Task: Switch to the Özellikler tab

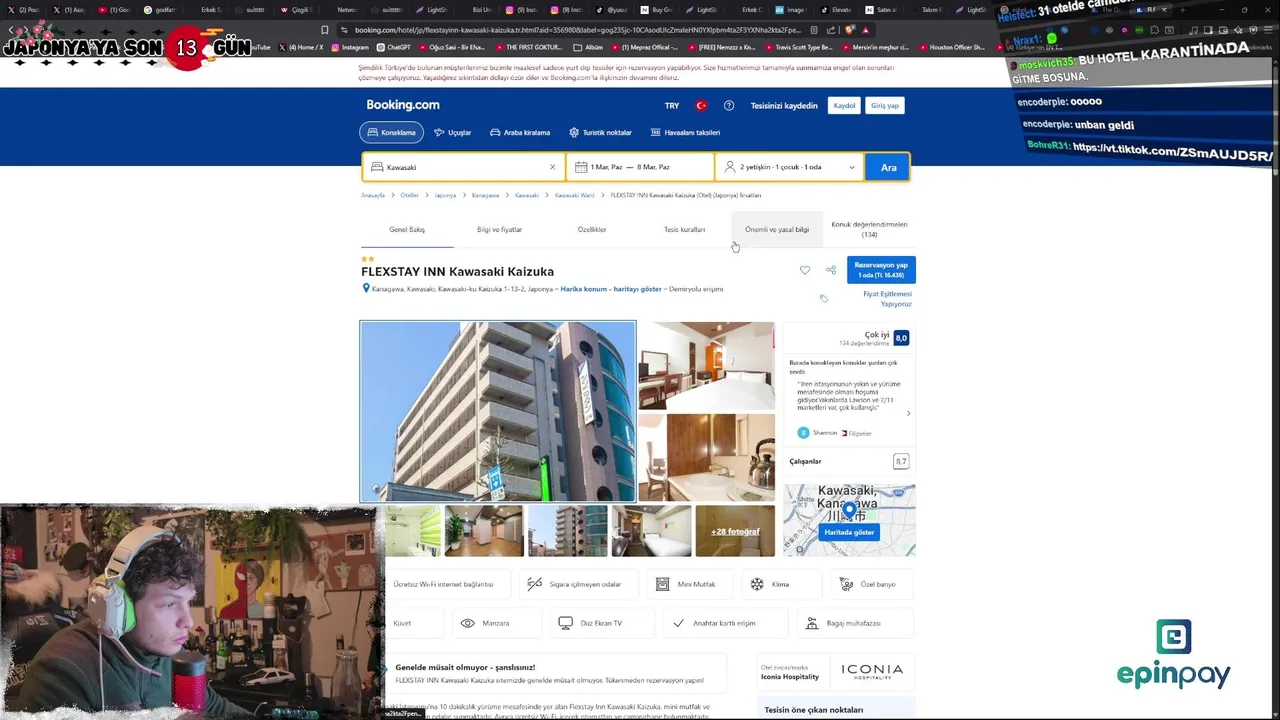Action: pyautogui.click(x=592, y=230)
